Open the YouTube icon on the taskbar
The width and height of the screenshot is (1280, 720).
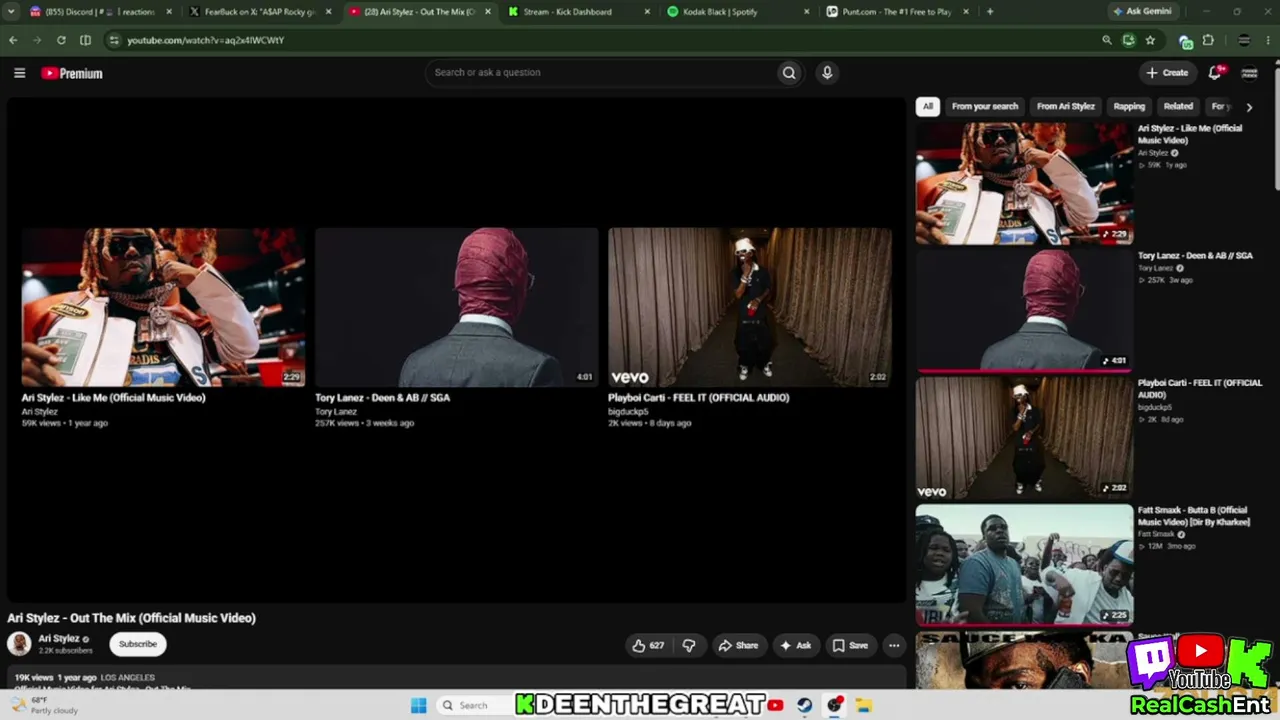pyautogui.click(x=775, y=705)
